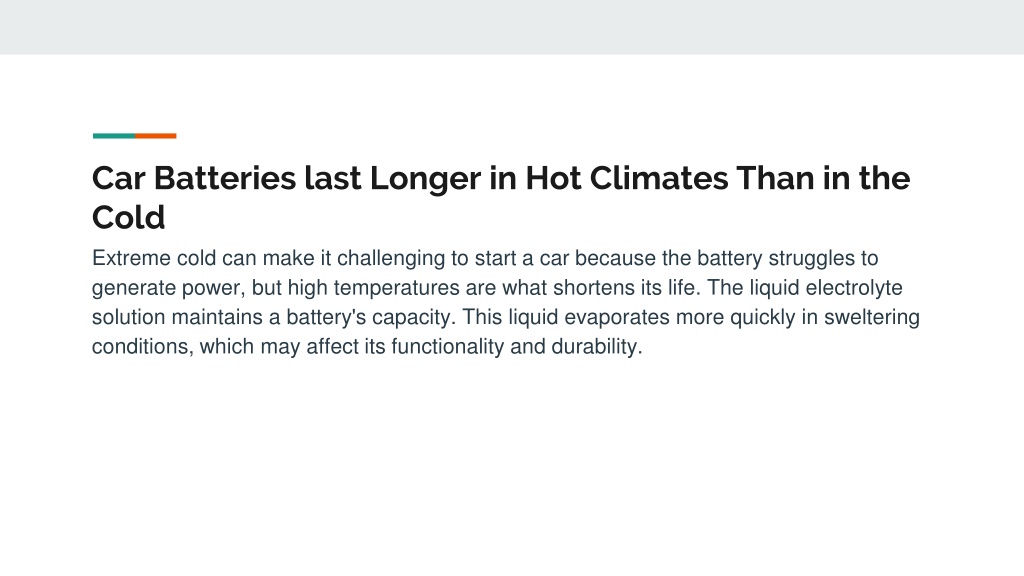
Task: Click the gray header band at the top
Action: (x=512, y=27)
